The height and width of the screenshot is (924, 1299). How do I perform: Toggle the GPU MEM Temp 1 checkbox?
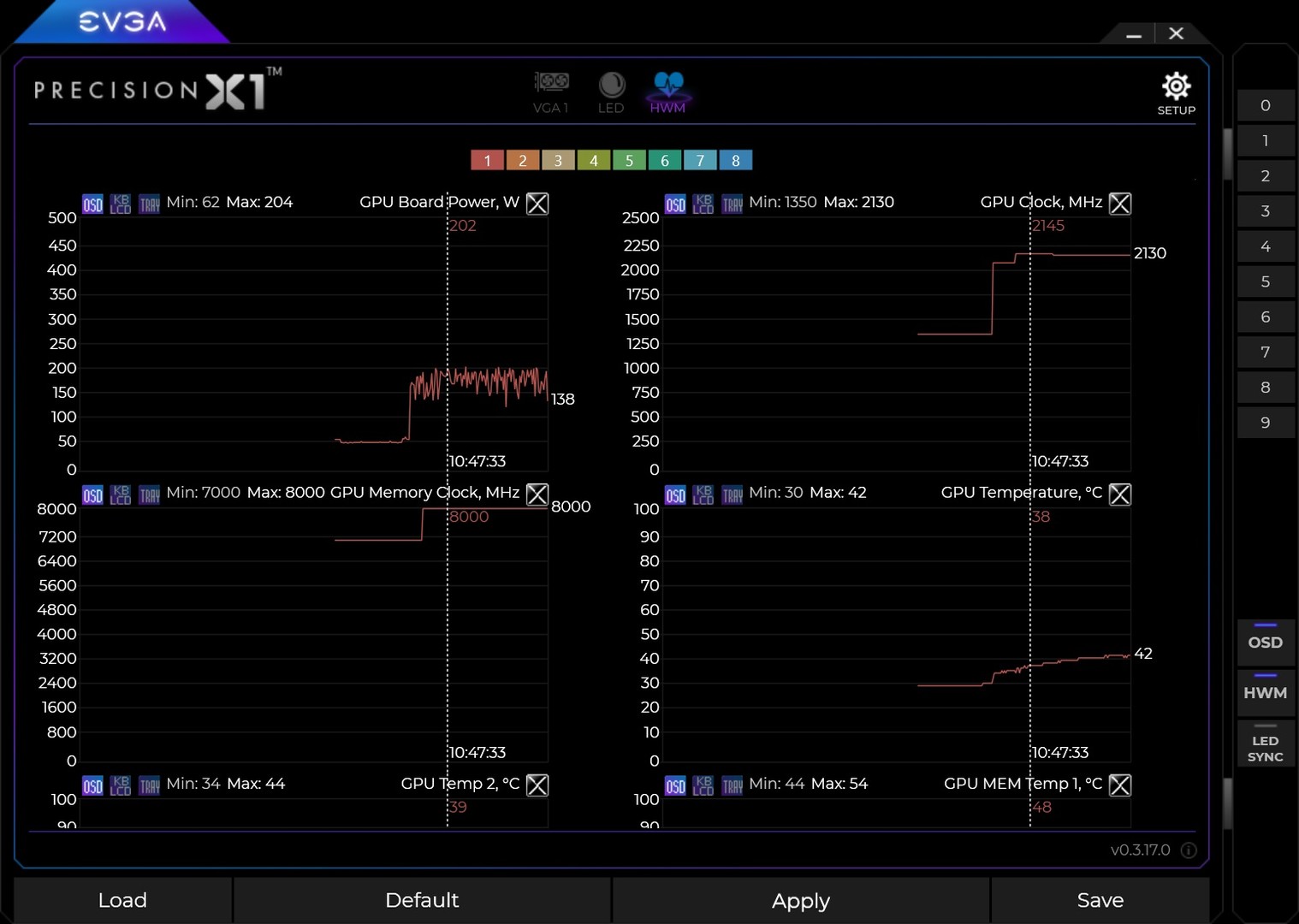click(x=1120, y=785)
